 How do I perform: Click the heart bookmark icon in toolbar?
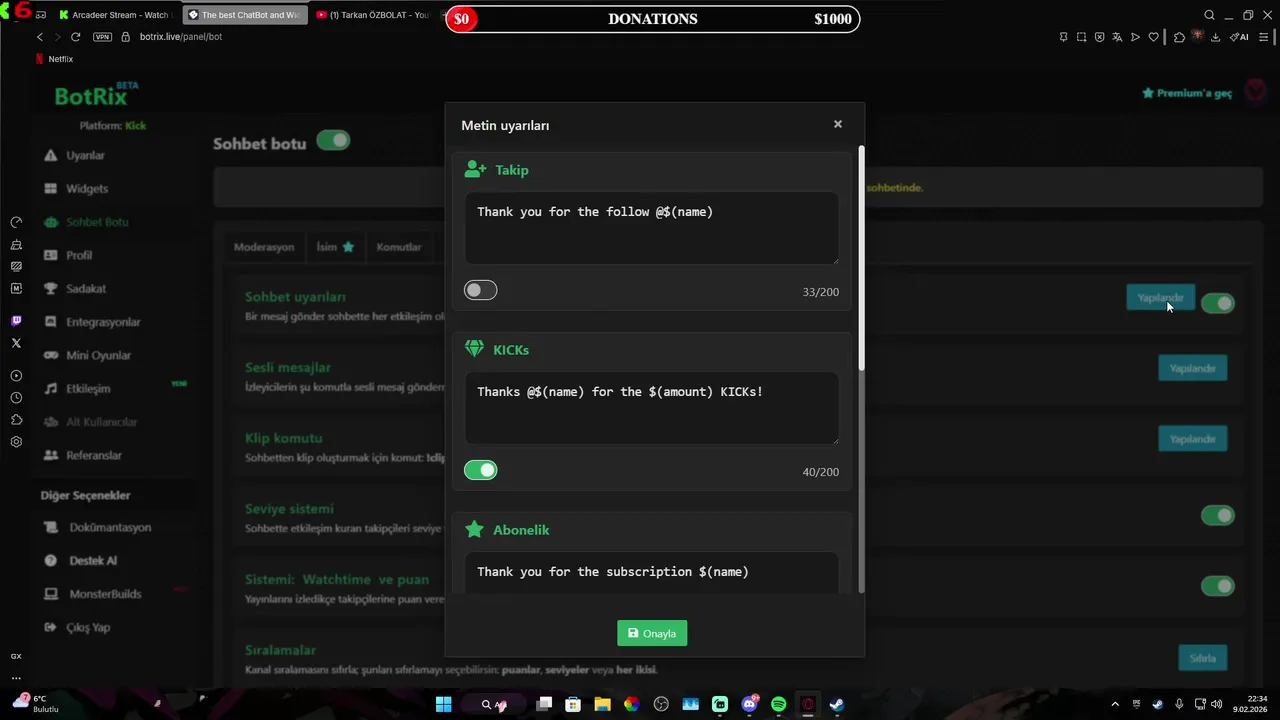(x=1153, y=37)
